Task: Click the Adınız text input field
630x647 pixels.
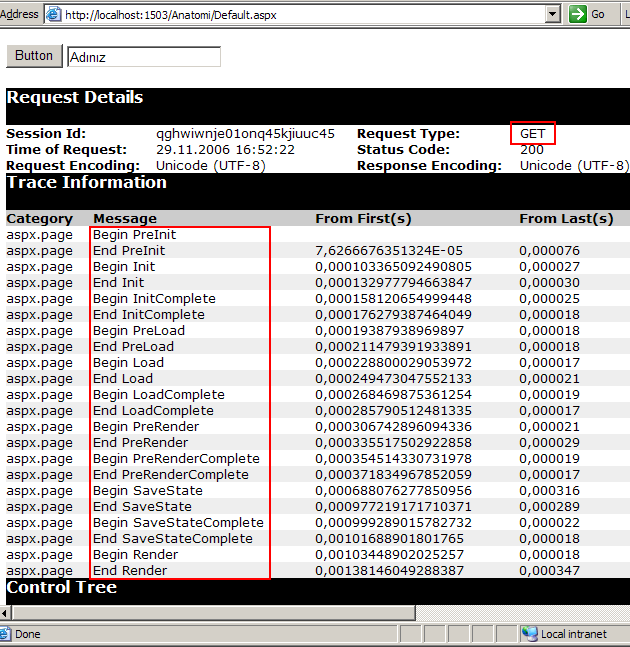Action: 144,57
